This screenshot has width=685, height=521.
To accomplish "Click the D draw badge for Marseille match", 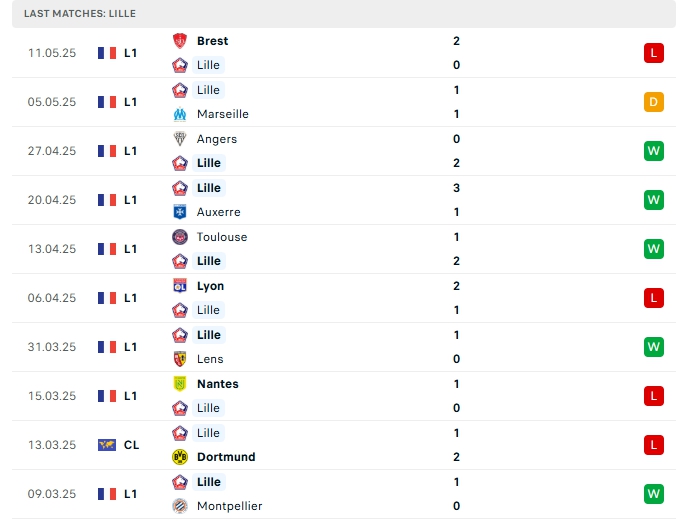I will pyautogui.click(x=654, y=102).
